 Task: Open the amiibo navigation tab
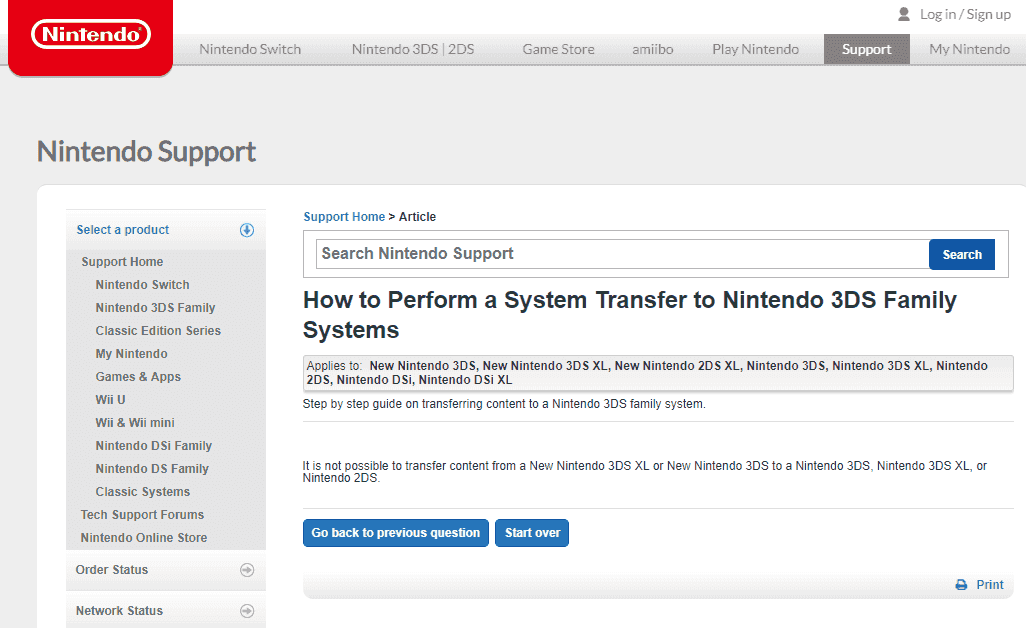(652, 49)
